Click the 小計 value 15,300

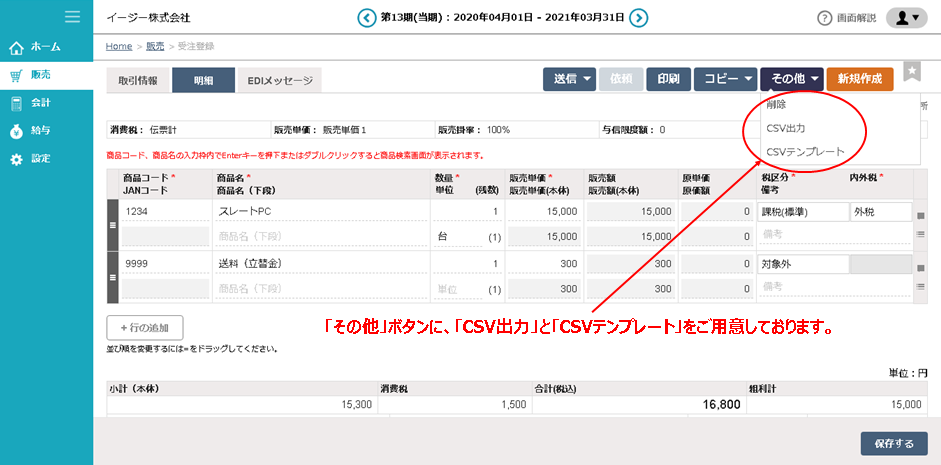tap(358, 405)
